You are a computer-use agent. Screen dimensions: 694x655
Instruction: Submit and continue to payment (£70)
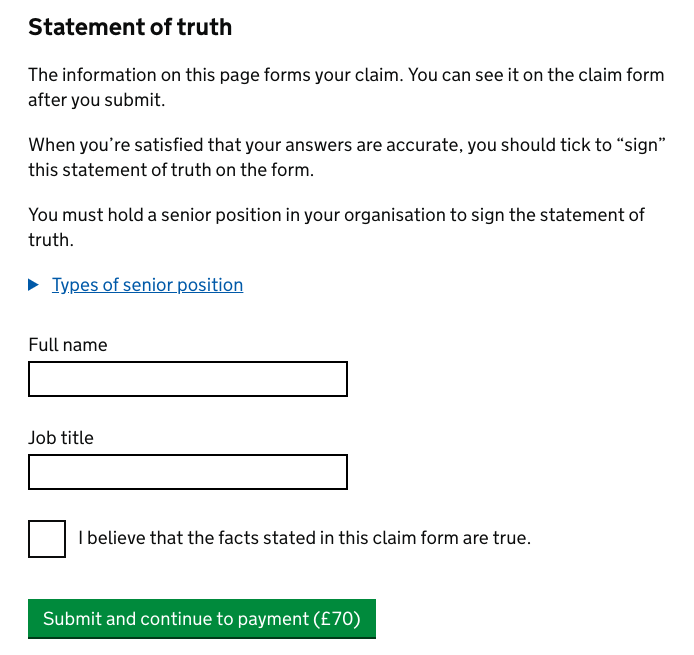click(x=202, y=619)
